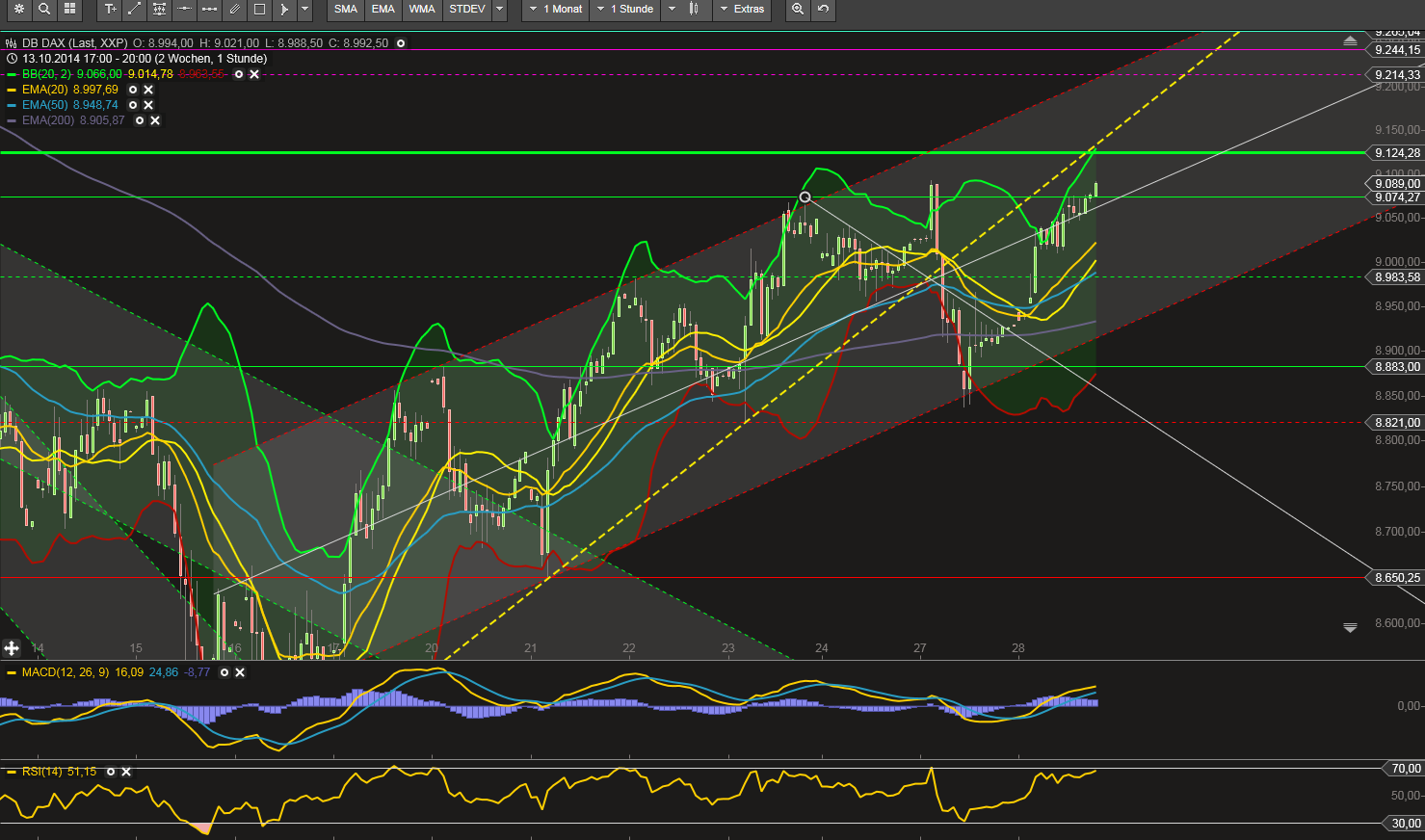Open the Extras menu

(742, 9)
